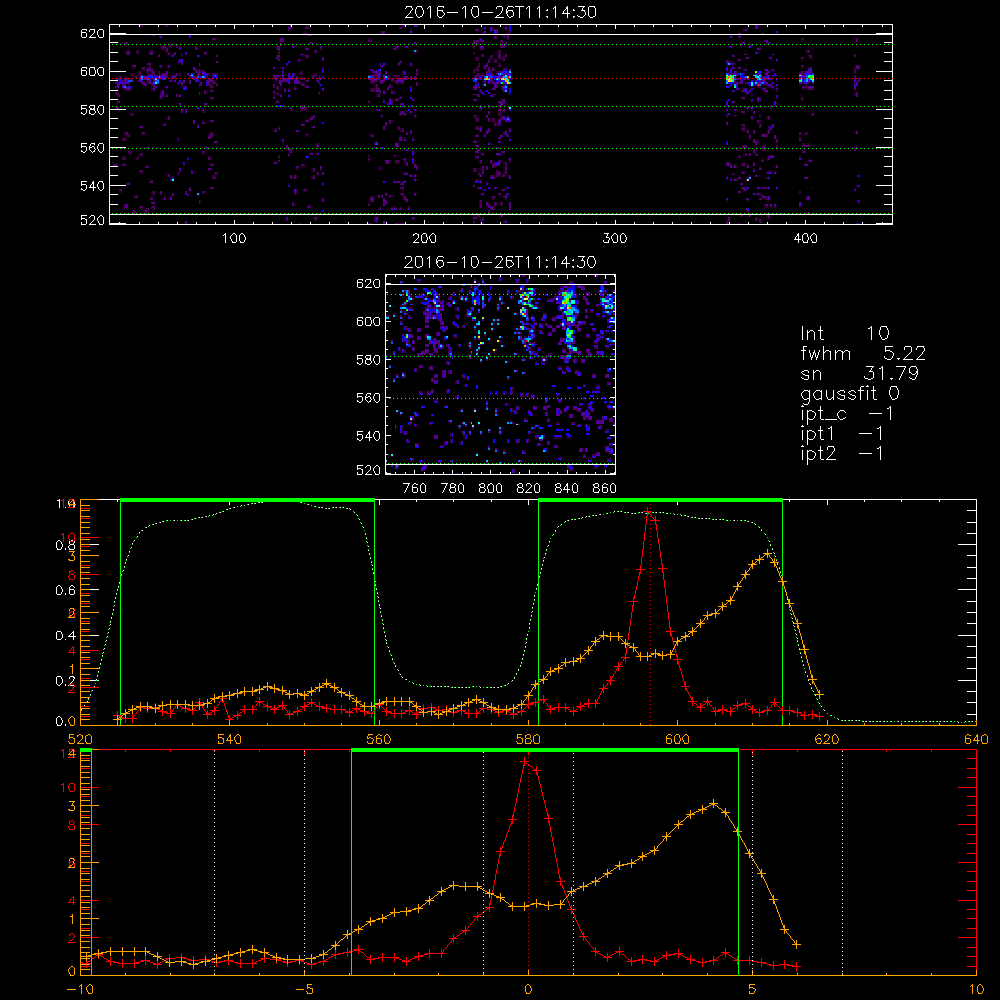The width and height of the screenshot is (1000, 1000).
Task: Click the red curve peak near 596 in profile plot
Action: [x=649, y=510]
